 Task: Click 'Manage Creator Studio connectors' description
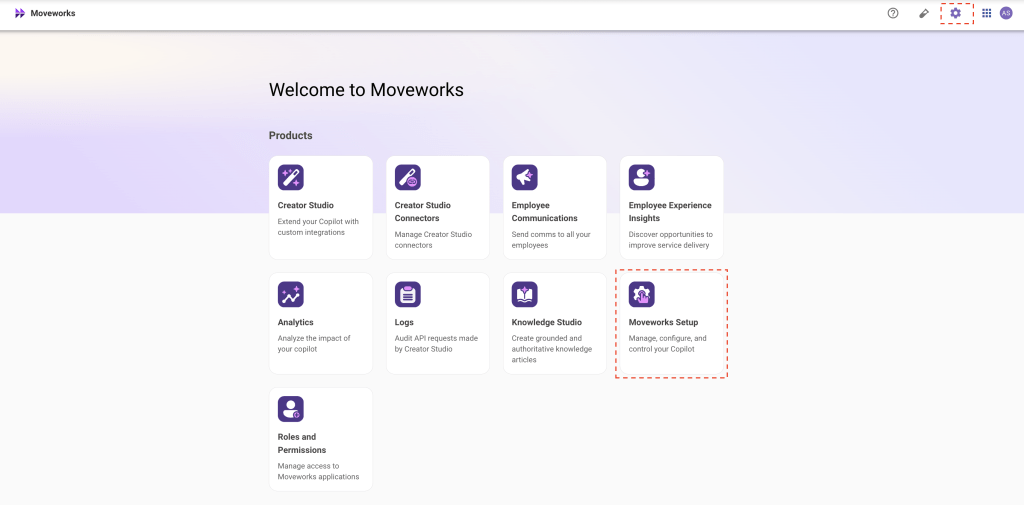[433, 240]
